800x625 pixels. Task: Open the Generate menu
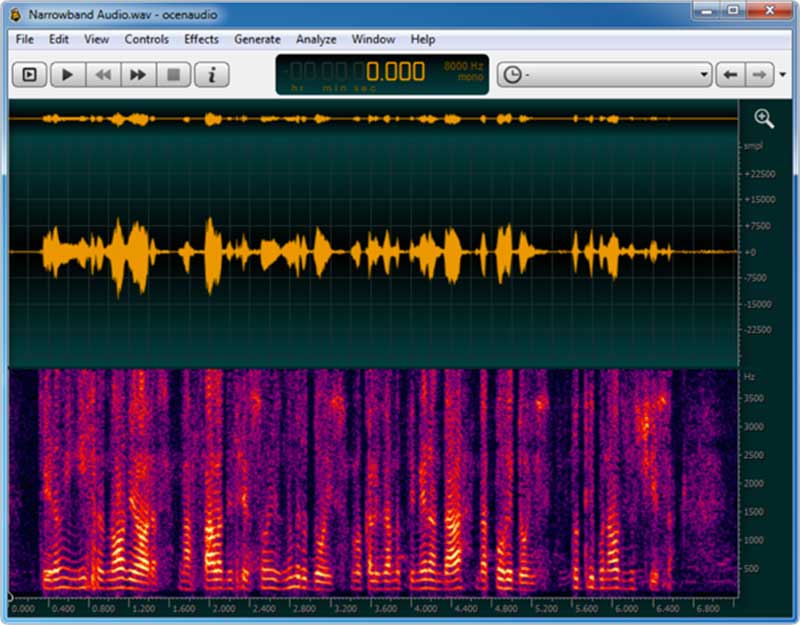257,39
